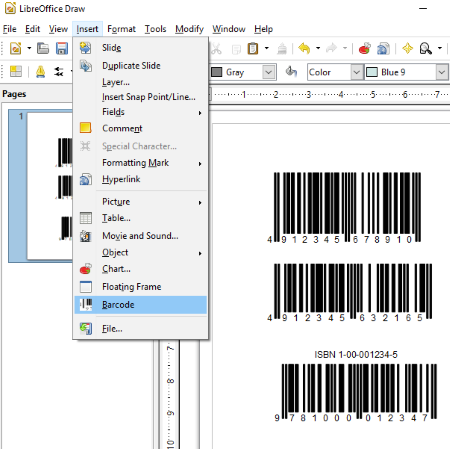Click the Blue 9 color swatch
This screenshot has height=449, width=450.
coord(372,72)
